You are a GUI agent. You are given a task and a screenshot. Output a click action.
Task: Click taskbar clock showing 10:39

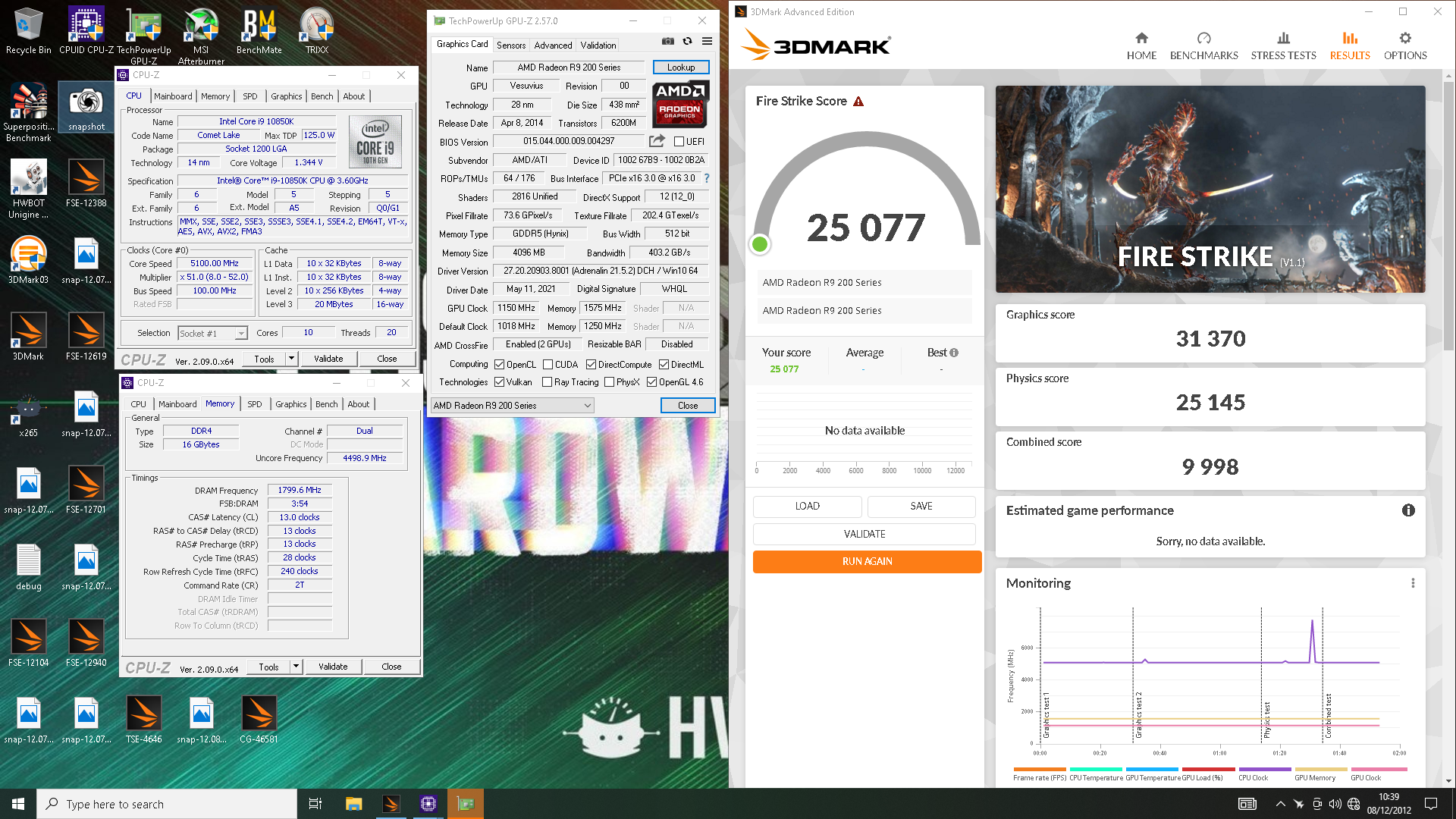coord(1389,804)
